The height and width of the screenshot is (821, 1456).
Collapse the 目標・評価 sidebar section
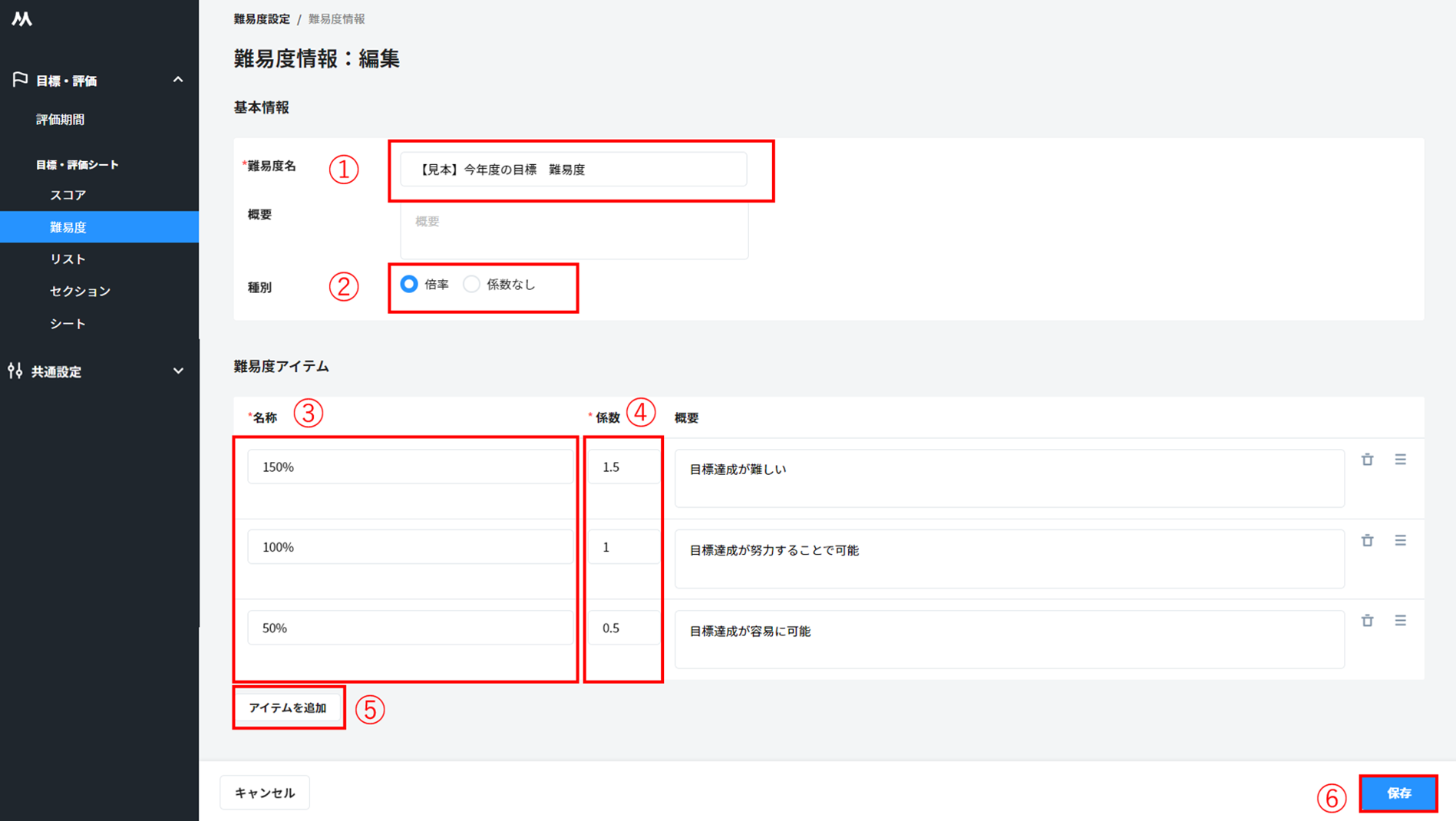[178, 80]
